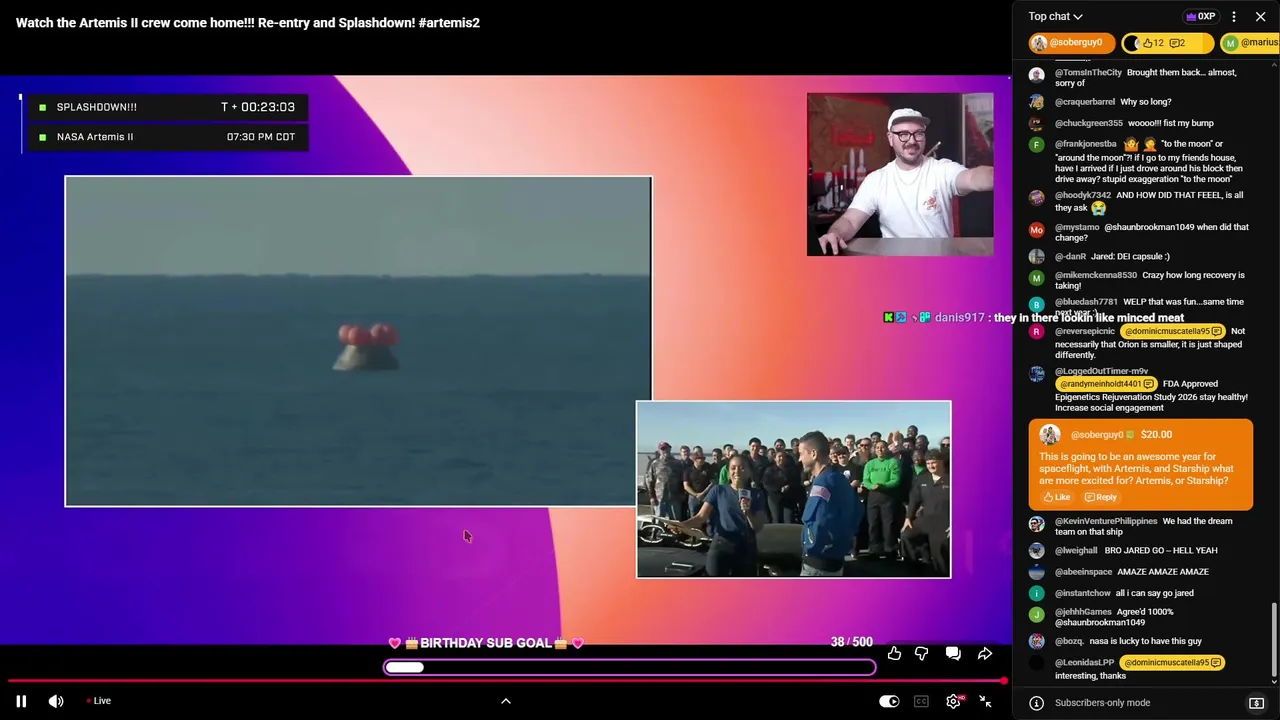Pause the live stream playback
This screenshot has width=1280, height=720.
pos(21,701)
